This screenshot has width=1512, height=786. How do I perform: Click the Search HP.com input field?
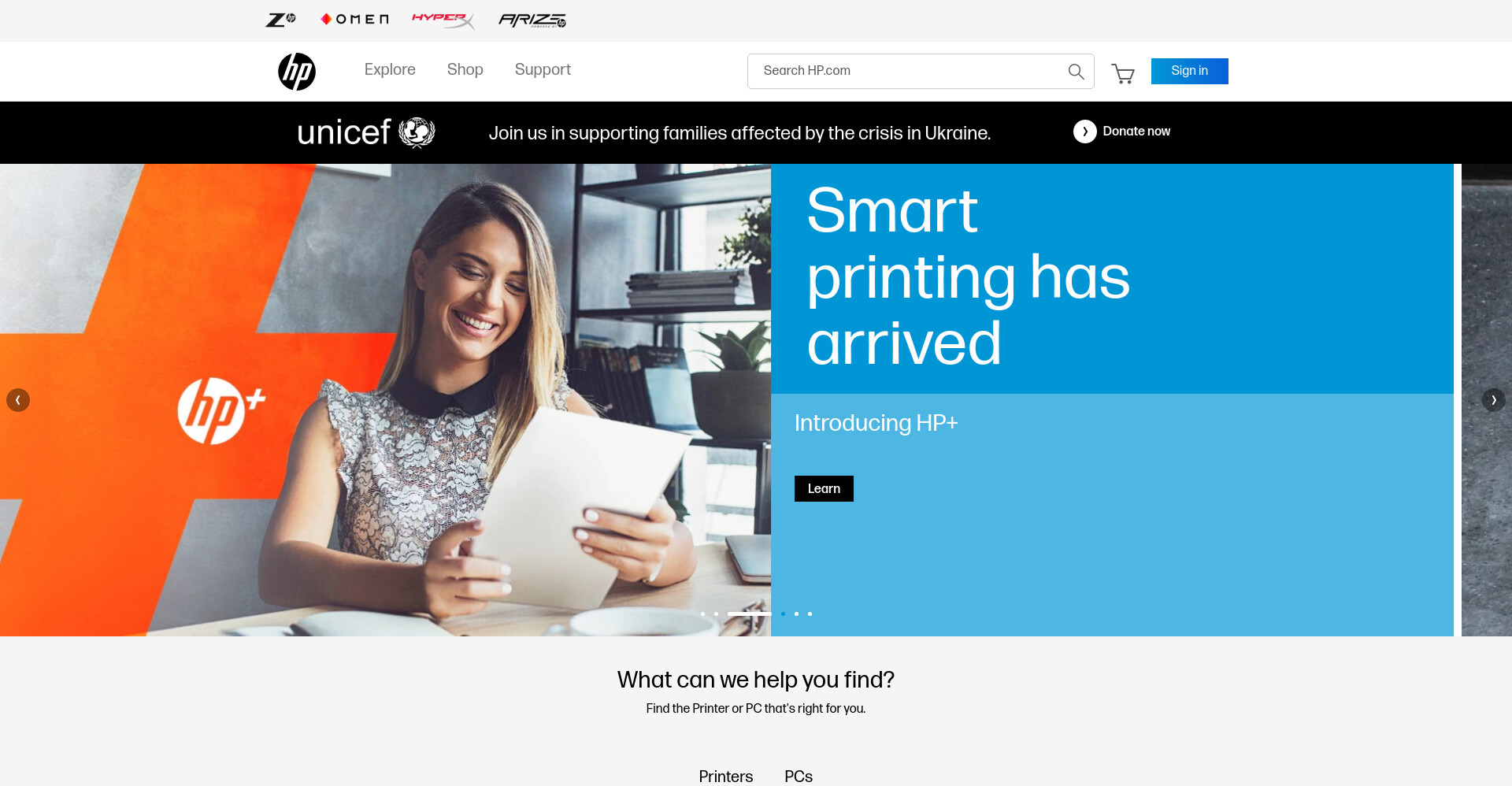pyautogui.click(x=906, y=71)
